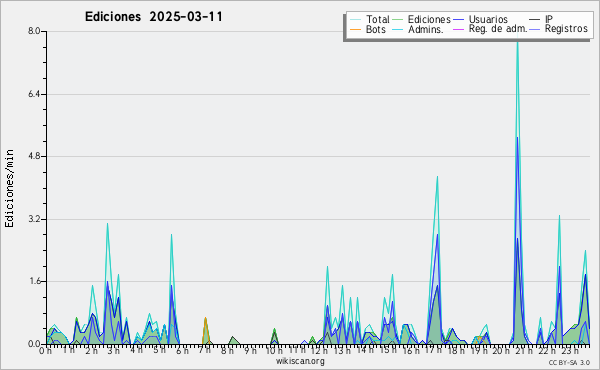Screen dimensions: 600x370
Task: Click the 2 h x-axis label
Action: pyautogui.click(x=91, y=350)
